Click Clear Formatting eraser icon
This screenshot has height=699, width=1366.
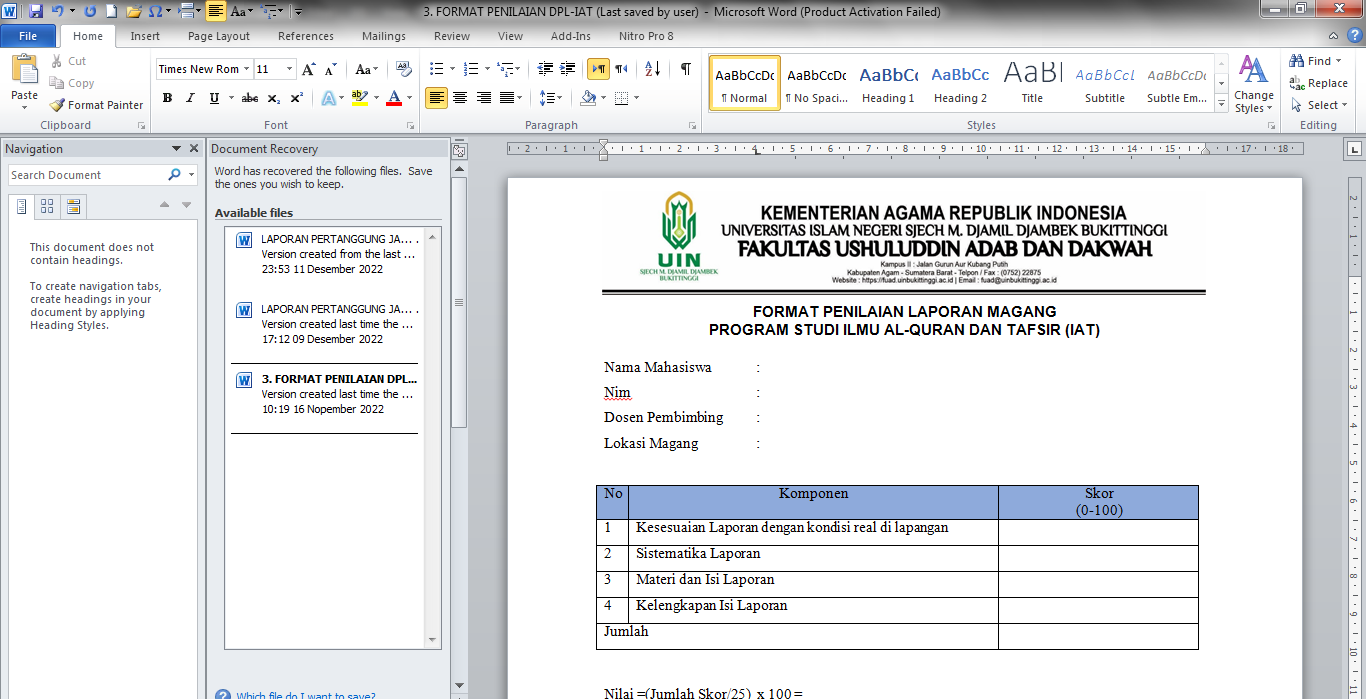404,69
